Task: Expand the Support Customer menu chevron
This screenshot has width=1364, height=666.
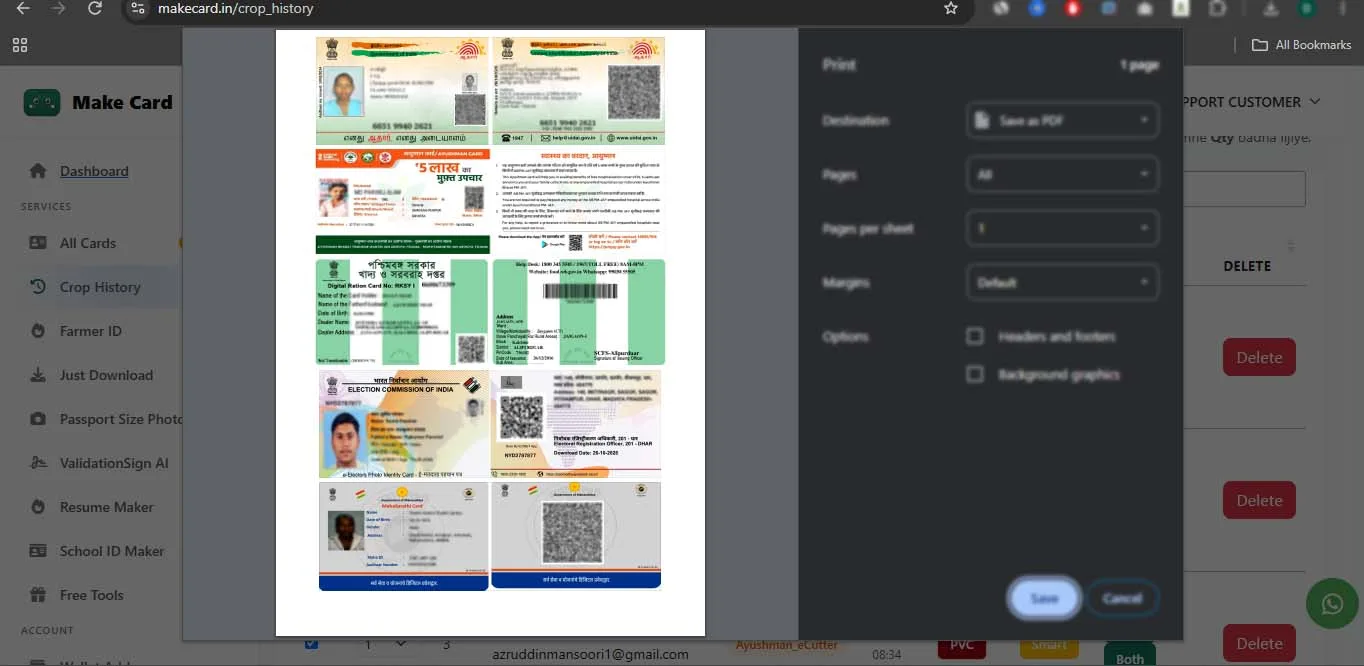Action: (x=1315, y=102)
